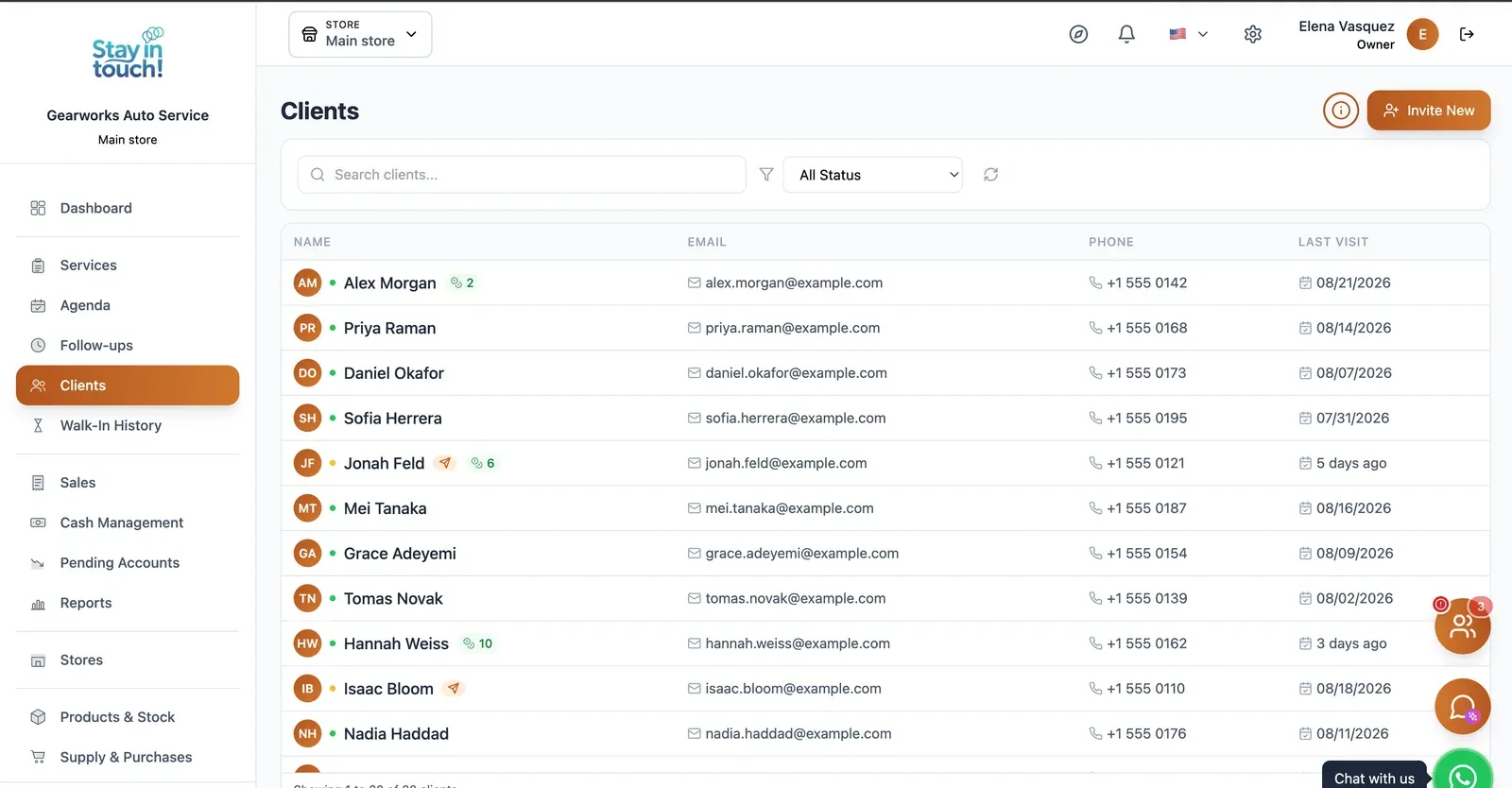Image resolution: width=1512 pixels, height=788 pixels.
Task: Select the Clients sidebar item
Action: click(128, 385)
